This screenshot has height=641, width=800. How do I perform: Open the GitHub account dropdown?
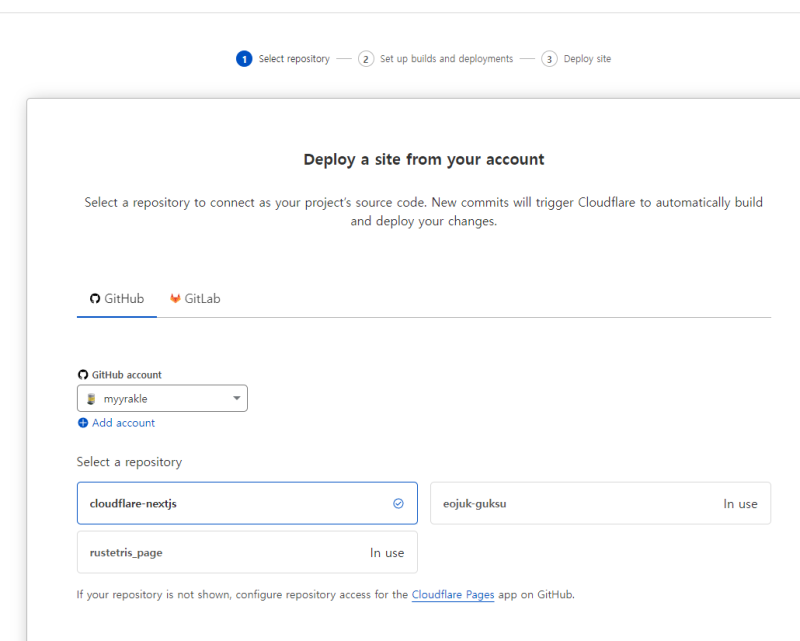point(162,399)
